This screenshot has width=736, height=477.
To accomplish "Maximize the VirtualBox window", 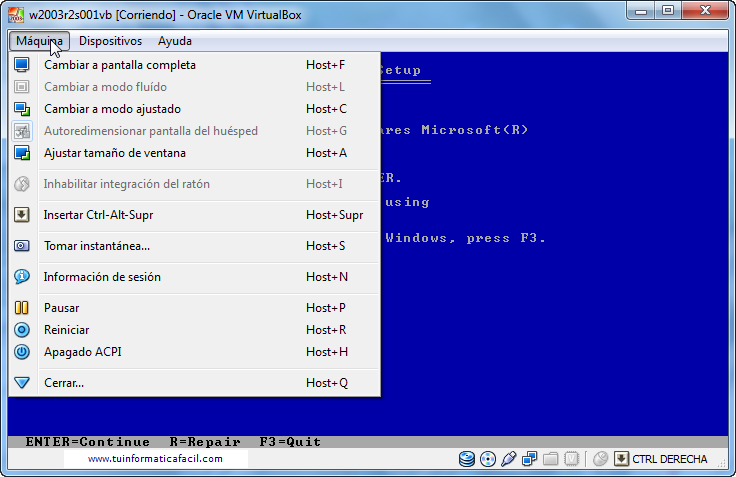I will coord(668,11).
